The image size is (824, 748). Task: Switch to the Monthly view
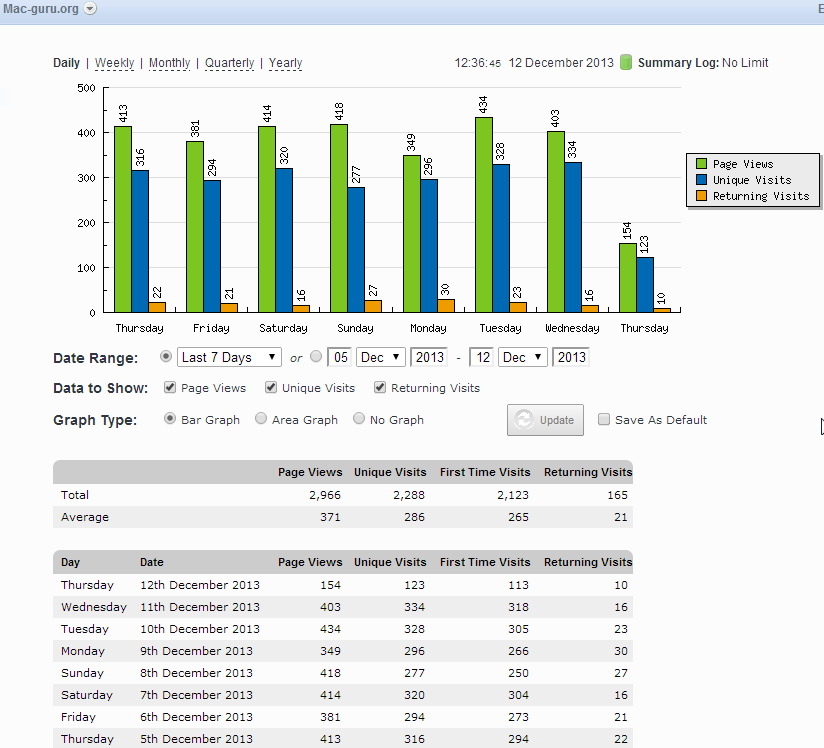169,63
